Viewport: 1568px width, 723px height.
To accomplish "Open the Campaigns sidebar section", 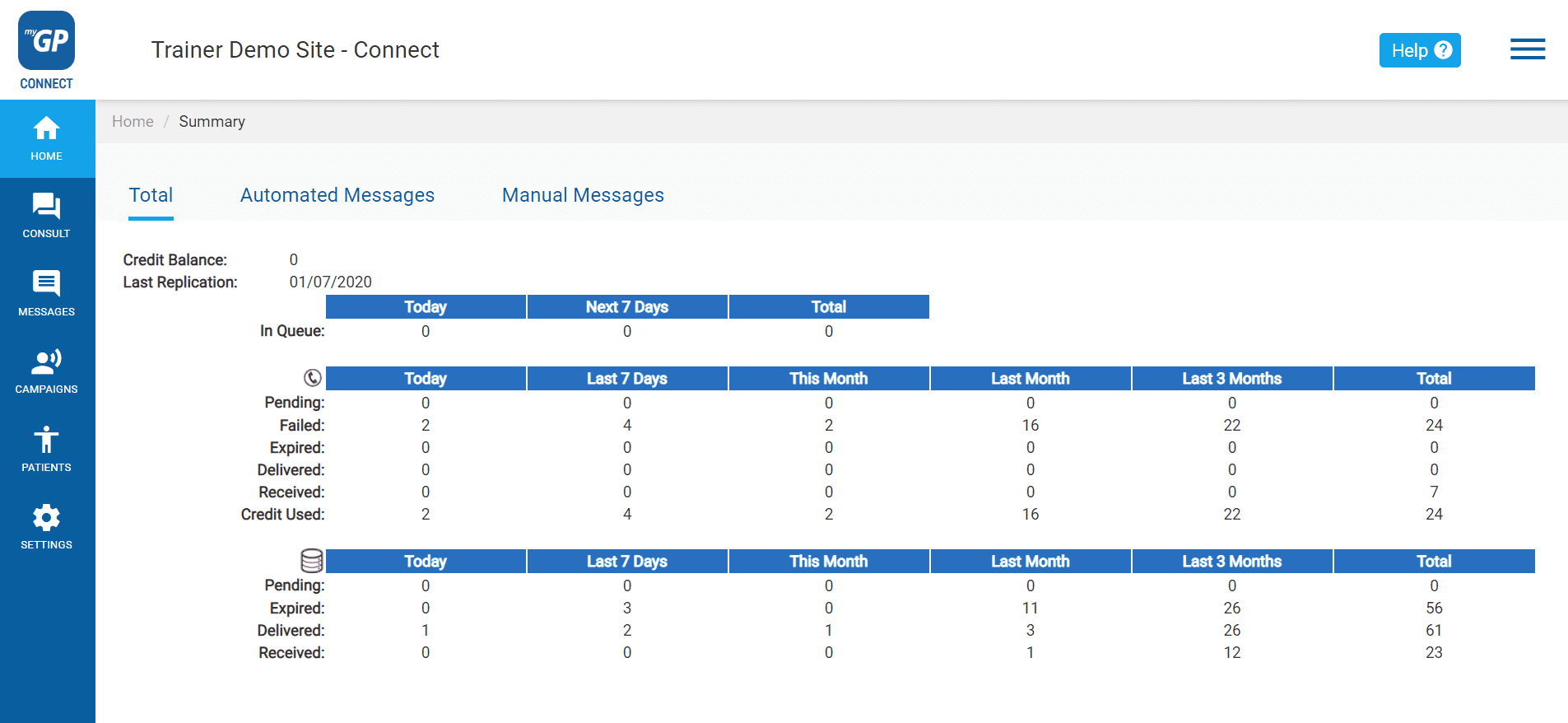I will (47, 372).
